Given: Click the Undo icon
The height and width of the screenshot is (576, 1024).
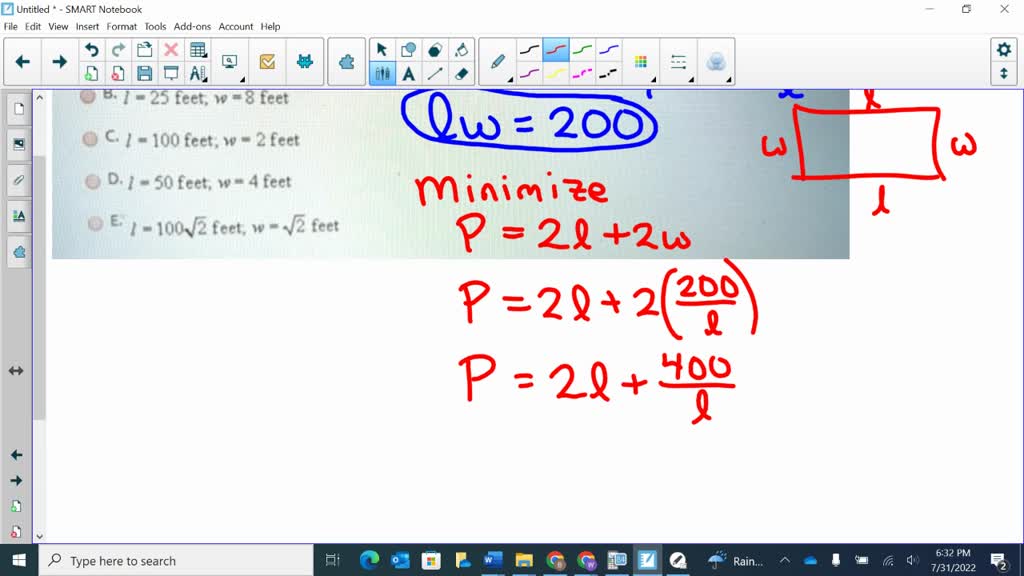Looking at the screenshot, I should (92, 49).
